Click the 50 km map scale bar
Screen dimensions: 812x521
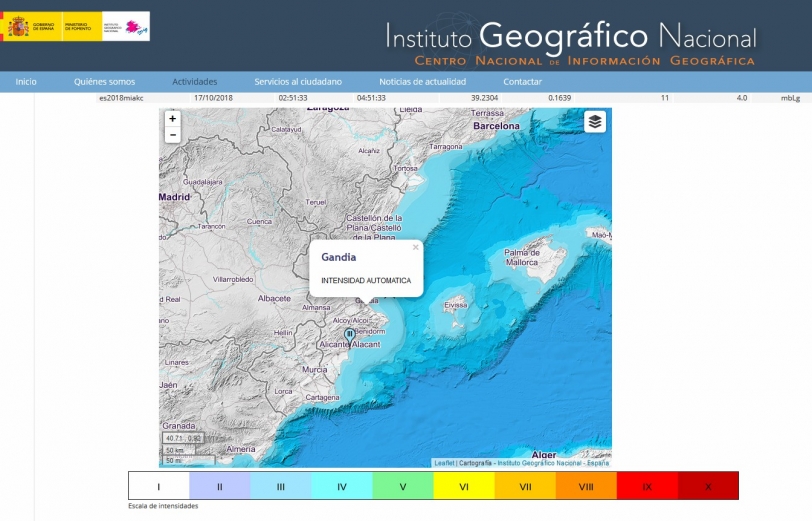(x=178, y=451)
